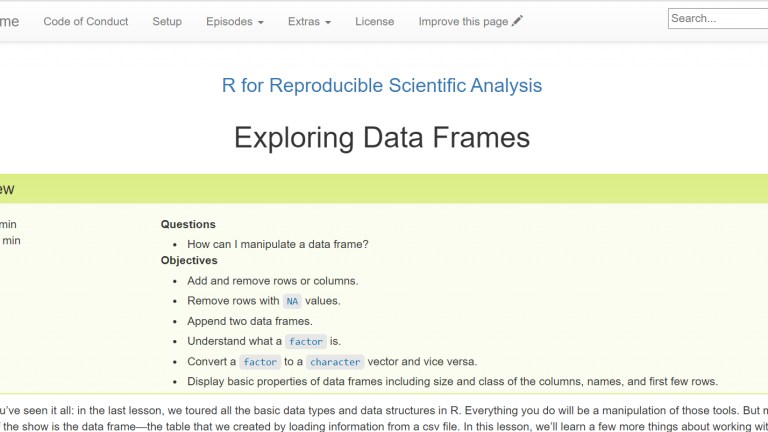768x432 pixels.
Task: Click the Exploring Data Frames heading
Action: pyautogui.click(x=382, y=137)
